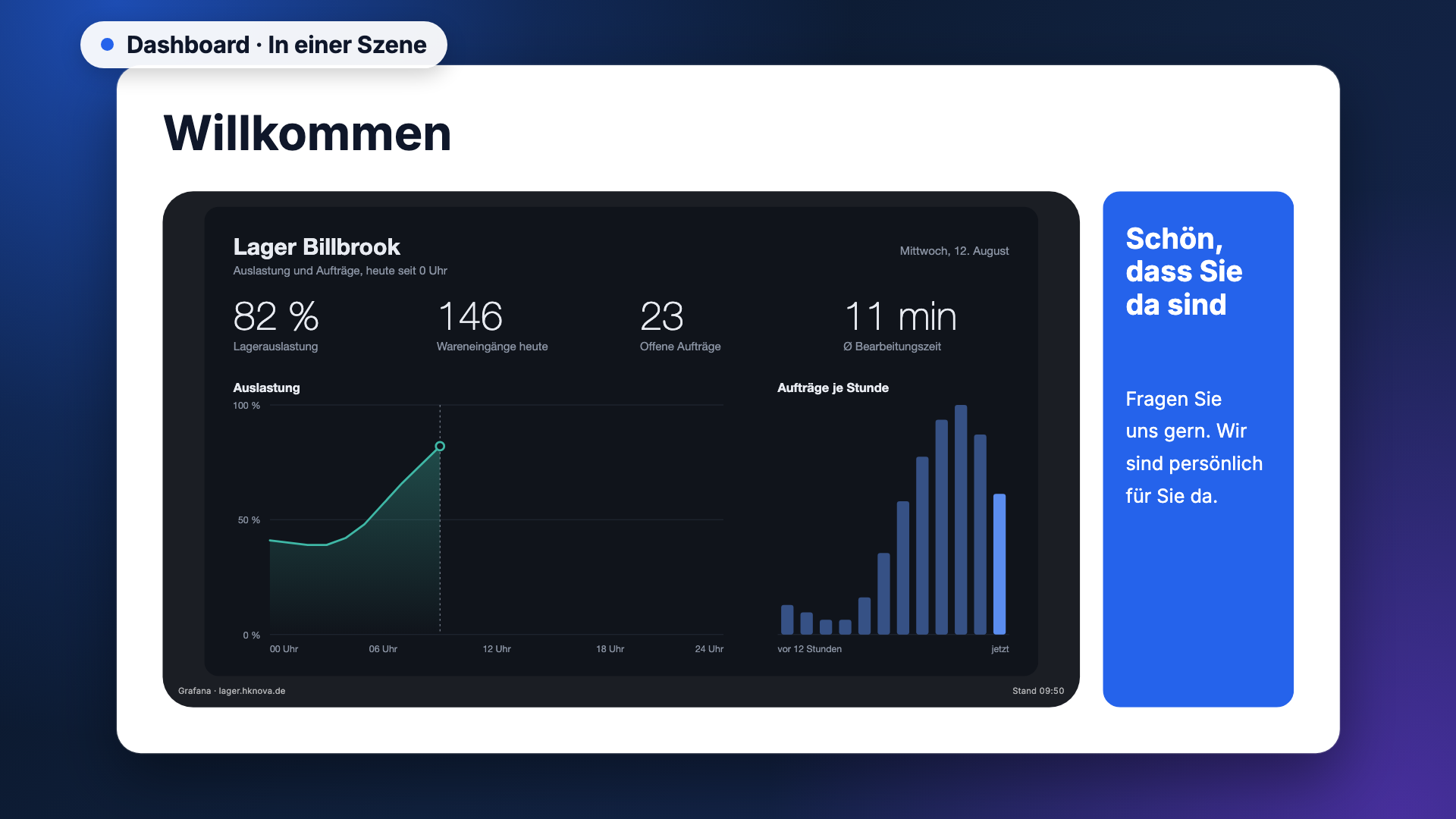Click the '18 Uhr' x-axis label
The width and height of the screenshot is (1456, 819).
[x=610, y=649]
